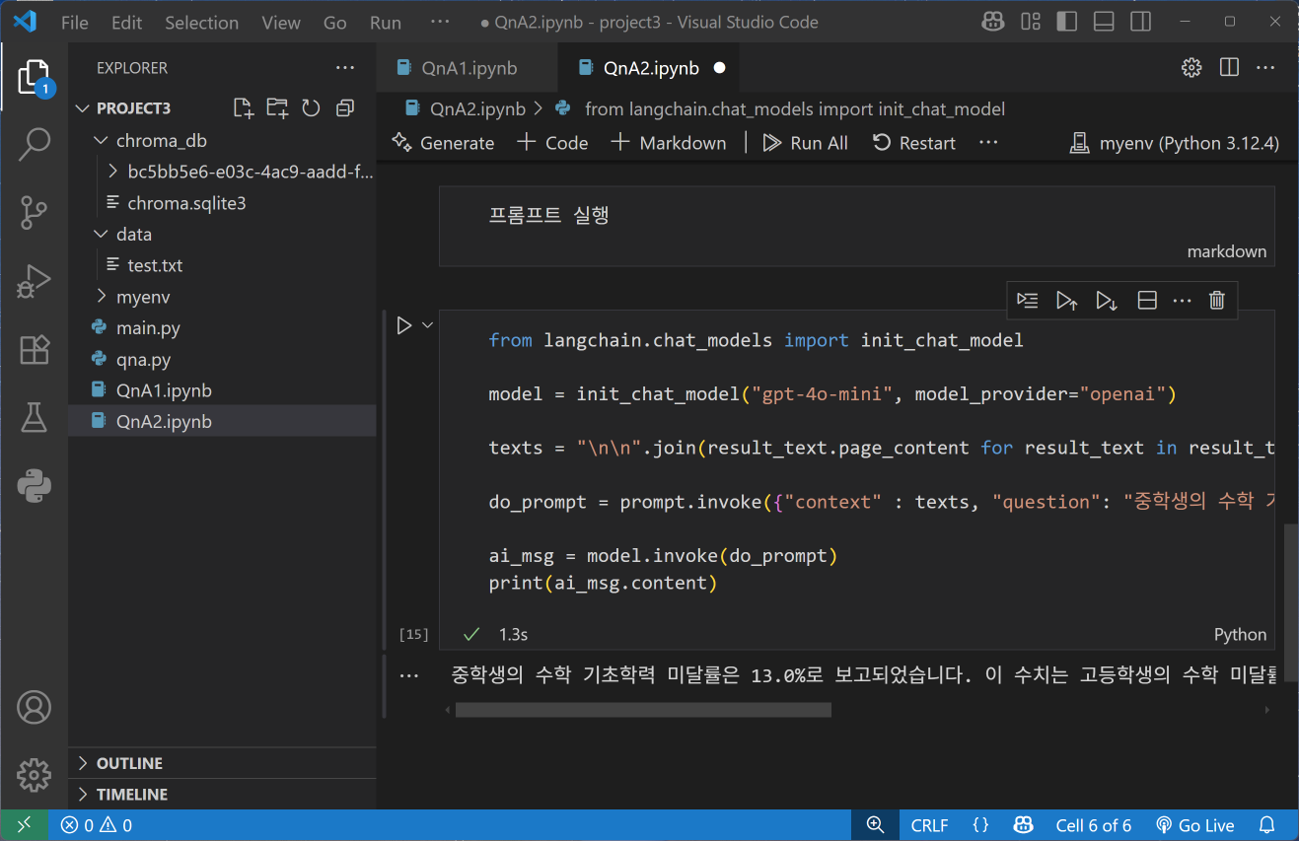
Task: Open Copilot chat icon in title bar
Action: click(993, 22)
